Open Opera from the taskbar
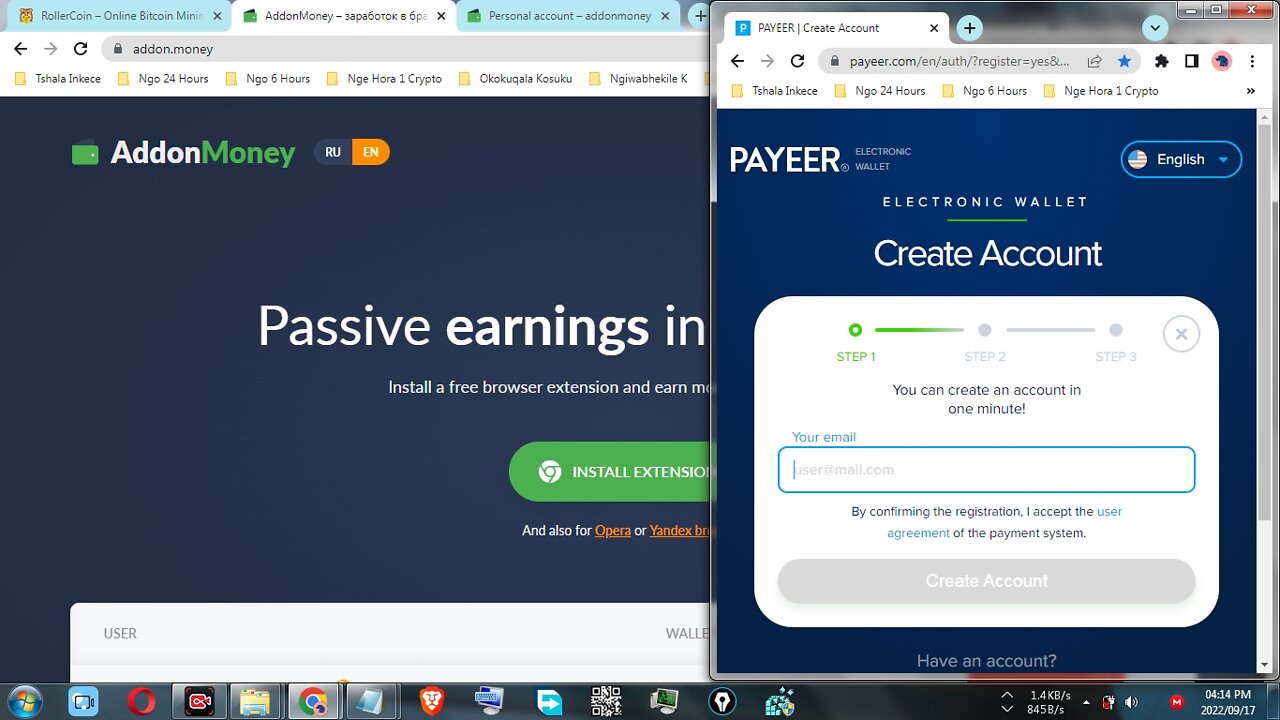 (141, 702)
